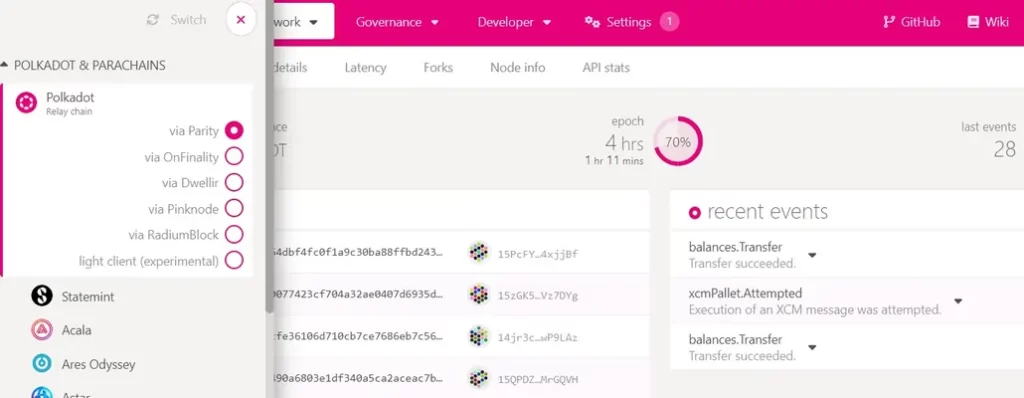The height and width of the screenshot is (398, 1024).
Task: Click identicon for address 15PcFY…4xjjBf
Action: [x=479, y=252]
